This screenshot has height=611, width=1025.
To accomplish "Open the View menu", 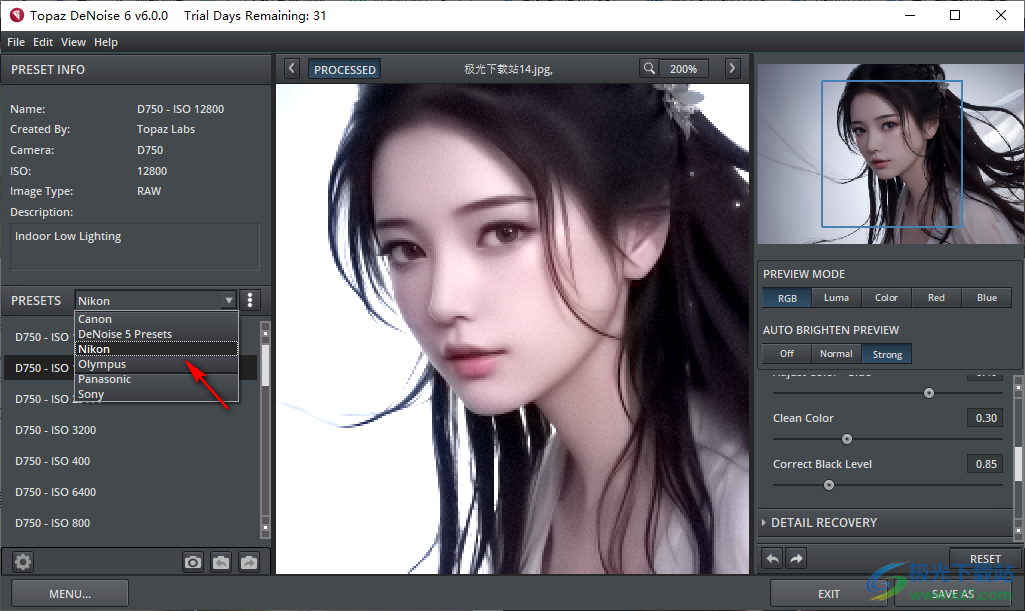I will pyautogui.click(x=73, y=42).
